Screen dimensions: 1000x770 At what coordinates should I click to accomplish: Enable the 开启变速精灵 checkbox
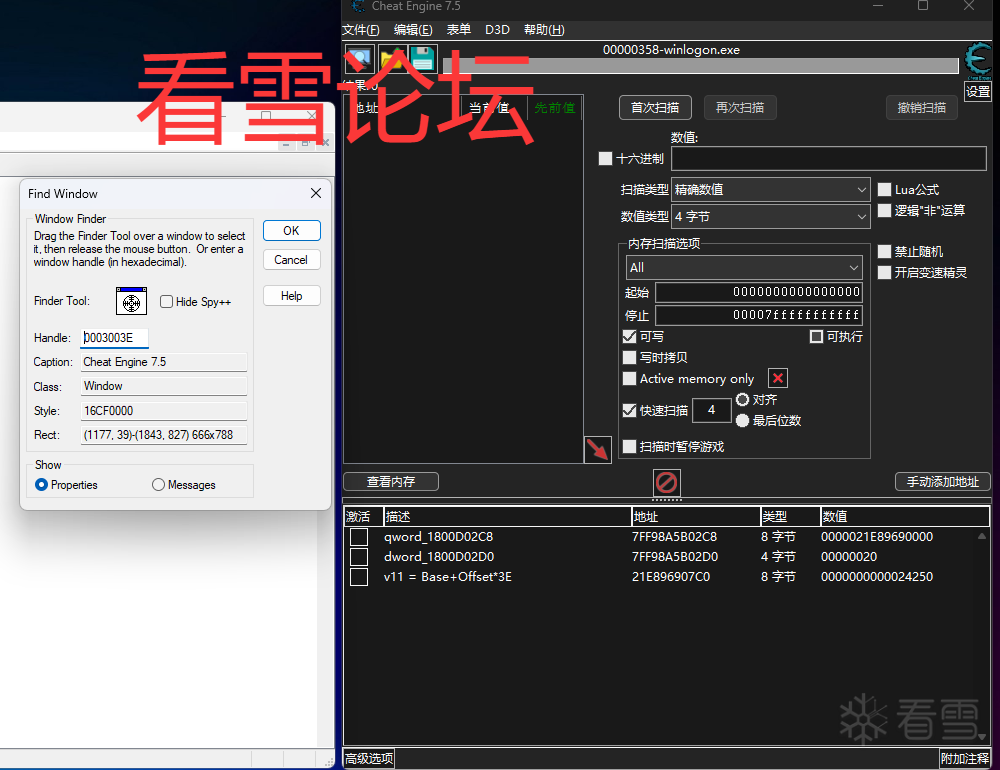[885, 272]
